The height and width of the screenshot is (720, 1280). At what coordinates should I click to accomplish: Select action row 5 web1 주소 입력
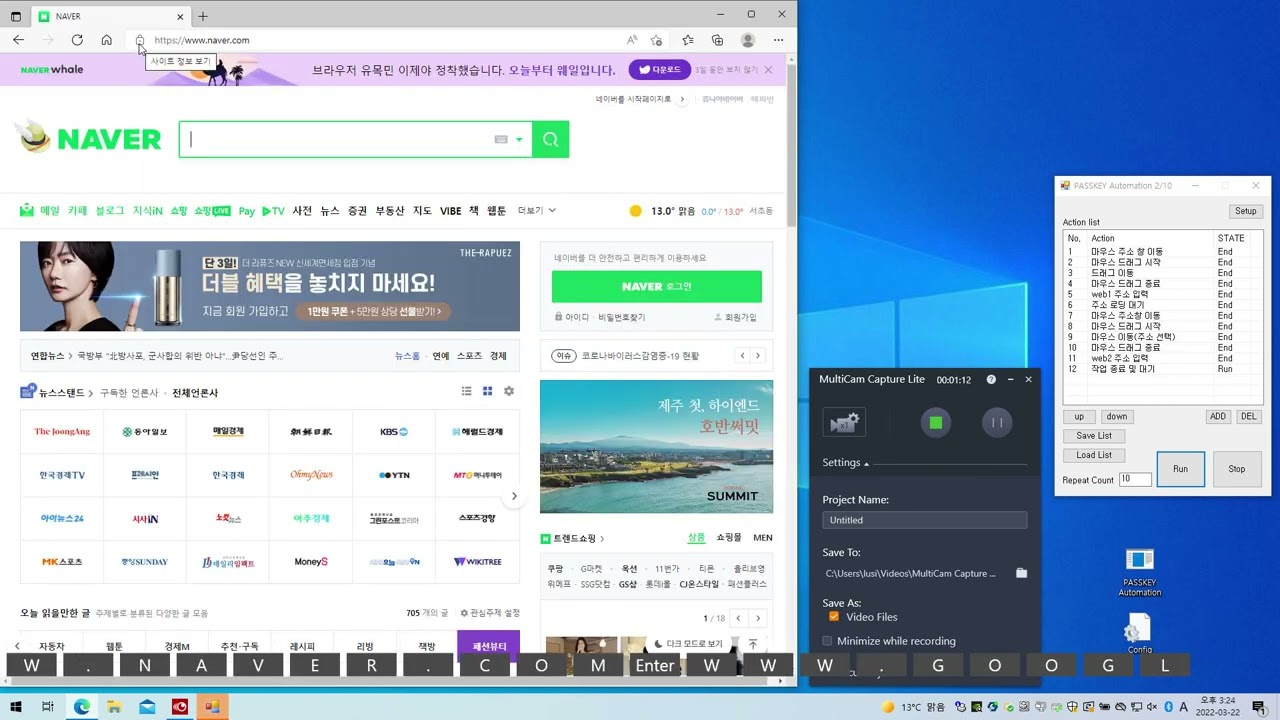click(x=1162, y=294)
